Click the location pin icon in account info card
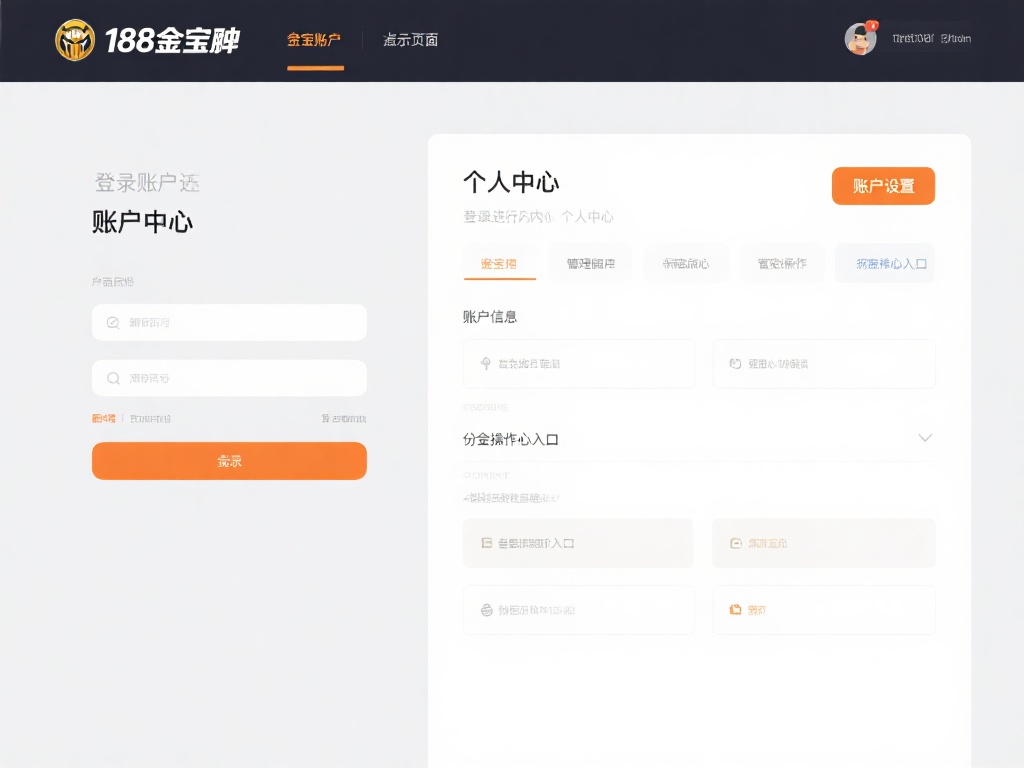The image size is (1024, 768). coord(486,363)
